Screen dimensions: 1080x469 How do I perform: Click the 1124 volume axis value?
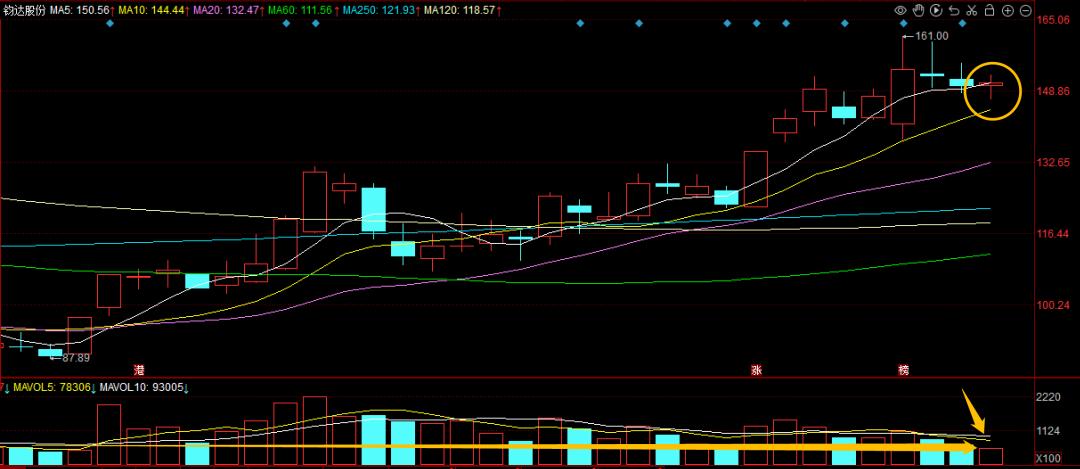[x=1050, y=431]
